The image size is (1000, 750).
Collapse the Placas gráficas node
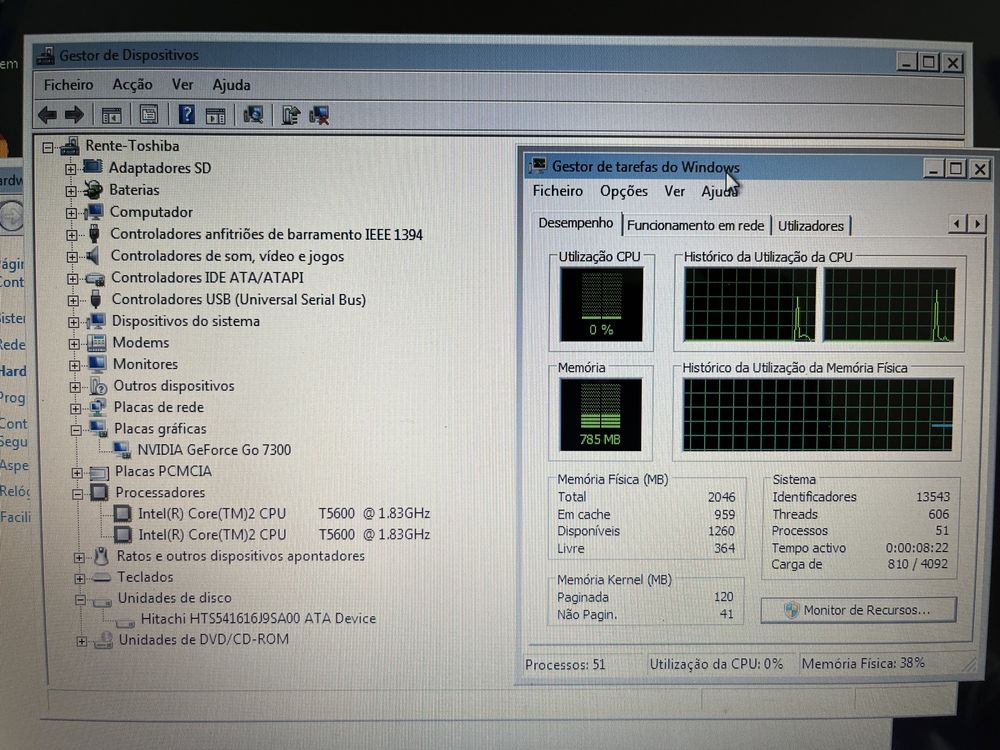coord(75,430)
